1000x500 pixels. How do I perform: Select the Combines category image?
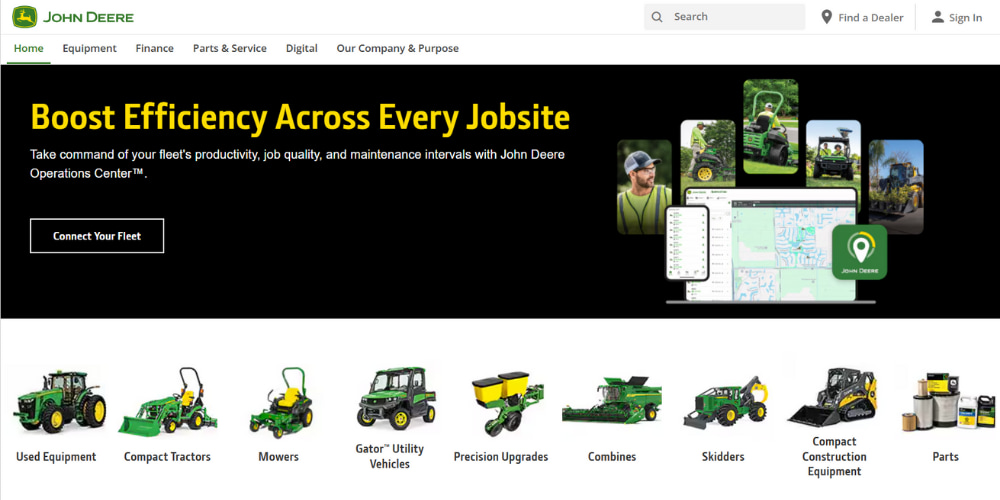(x=611, y=402)
